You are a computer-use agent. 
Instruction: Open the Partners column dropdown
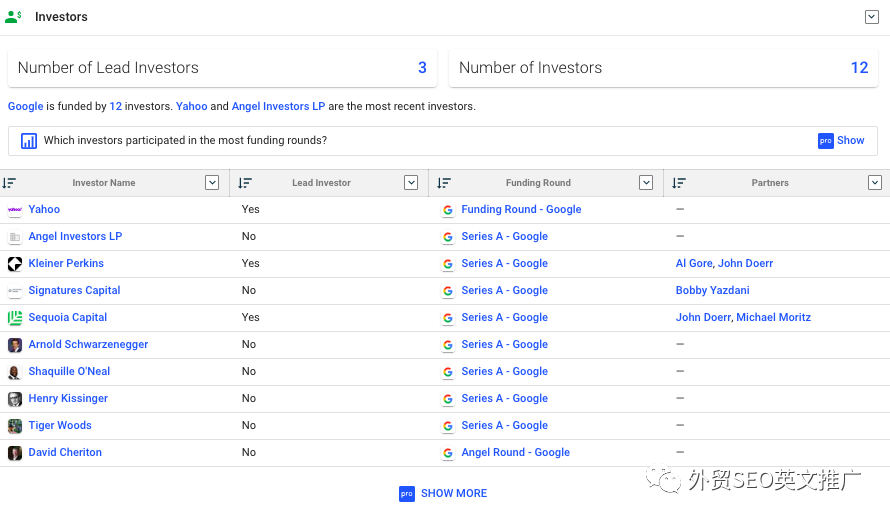[875, 183]
